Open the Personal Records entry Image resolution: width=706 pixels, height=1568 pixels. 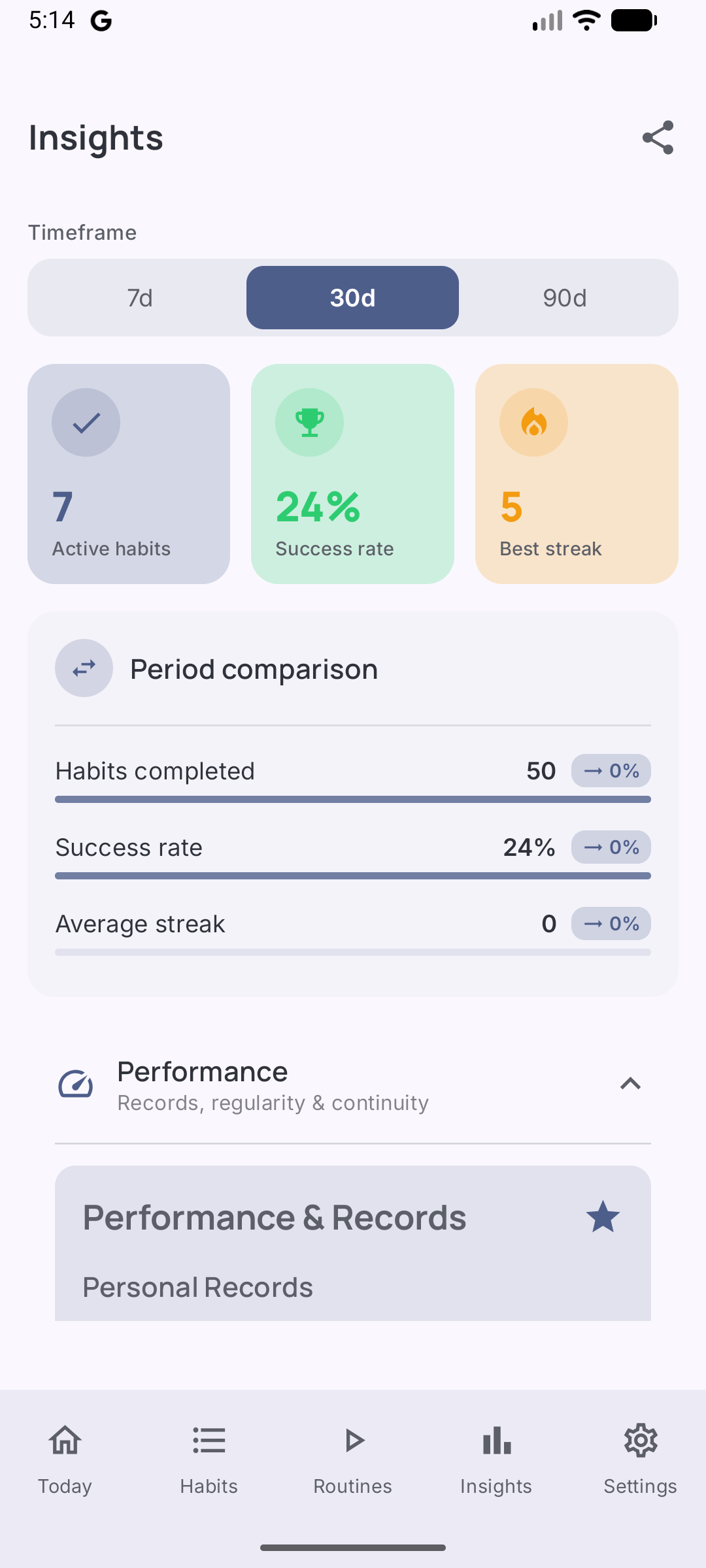tap(198, 1288)
